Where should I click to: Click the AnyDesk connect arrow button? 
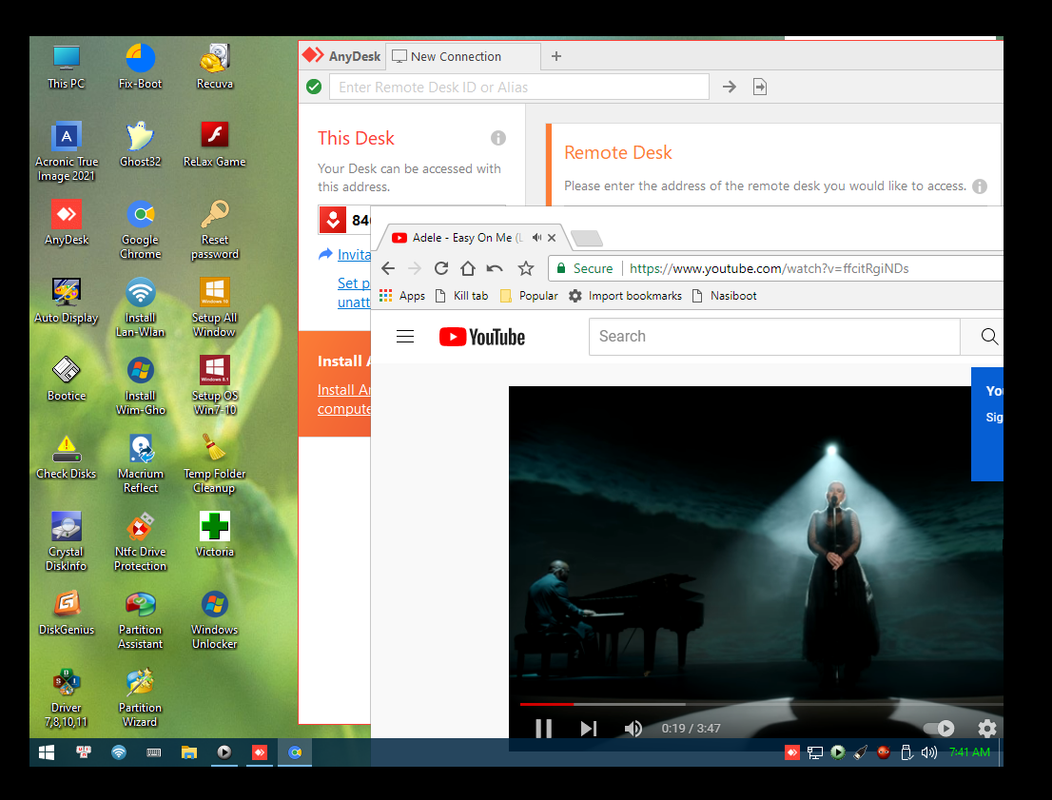tap(729, 87)
